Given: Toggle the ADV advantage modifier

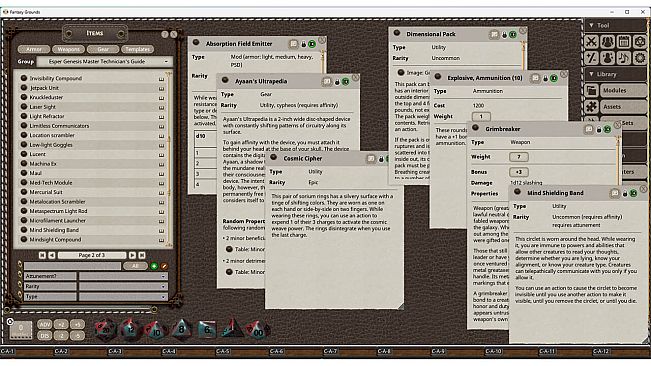Looking at the screenshot, I should click(44, 325).
